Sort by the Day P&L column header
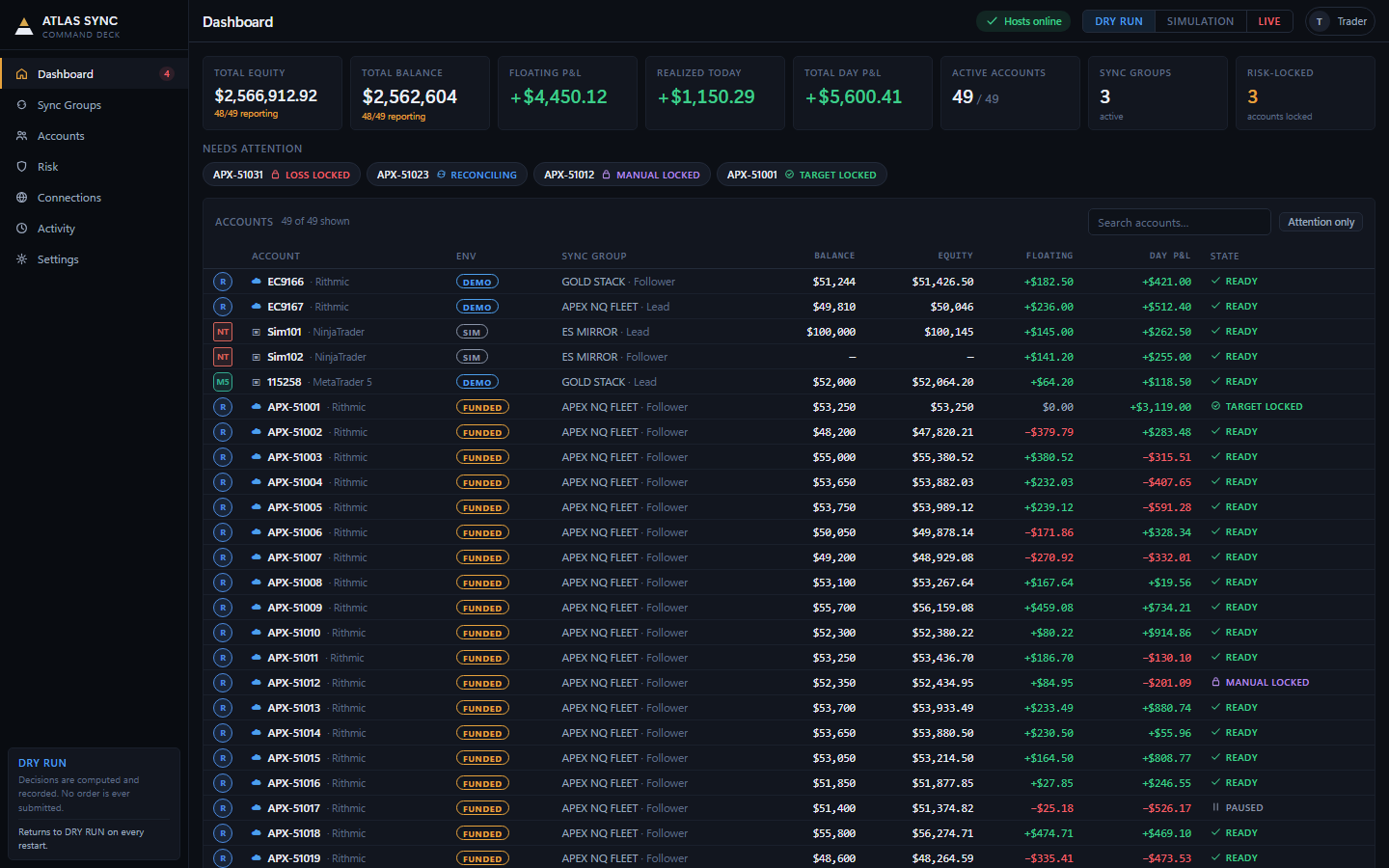This screenshot has width=1389, height=868. [x=1169, y=256]
